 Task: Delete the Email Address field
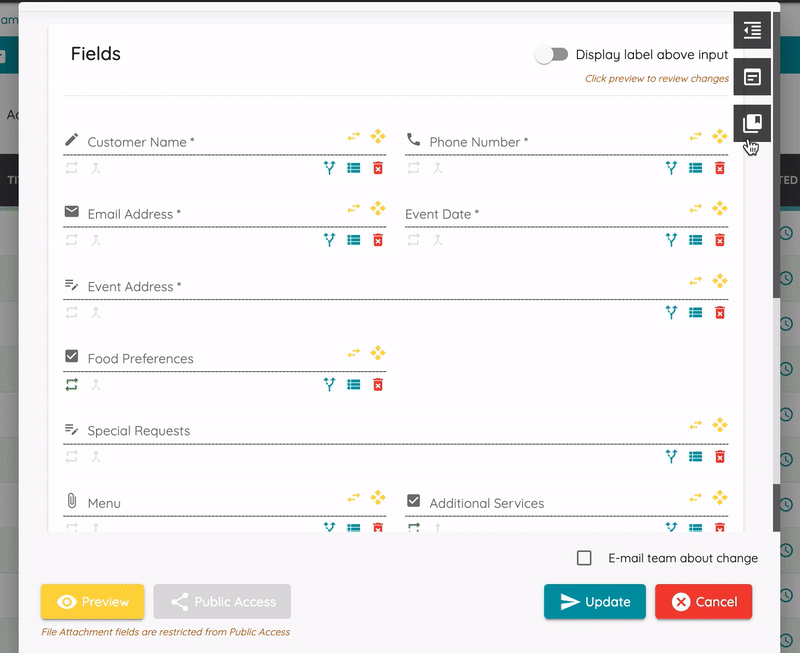point(378,240)
